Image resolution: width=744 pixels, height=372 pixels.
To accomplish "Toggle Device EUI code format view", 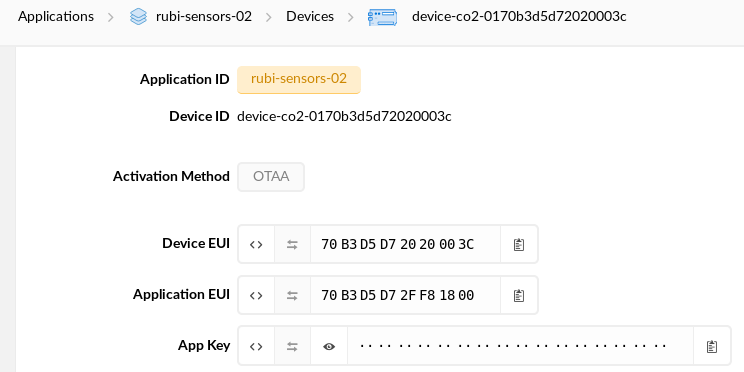I will click(x=256, y=244).
